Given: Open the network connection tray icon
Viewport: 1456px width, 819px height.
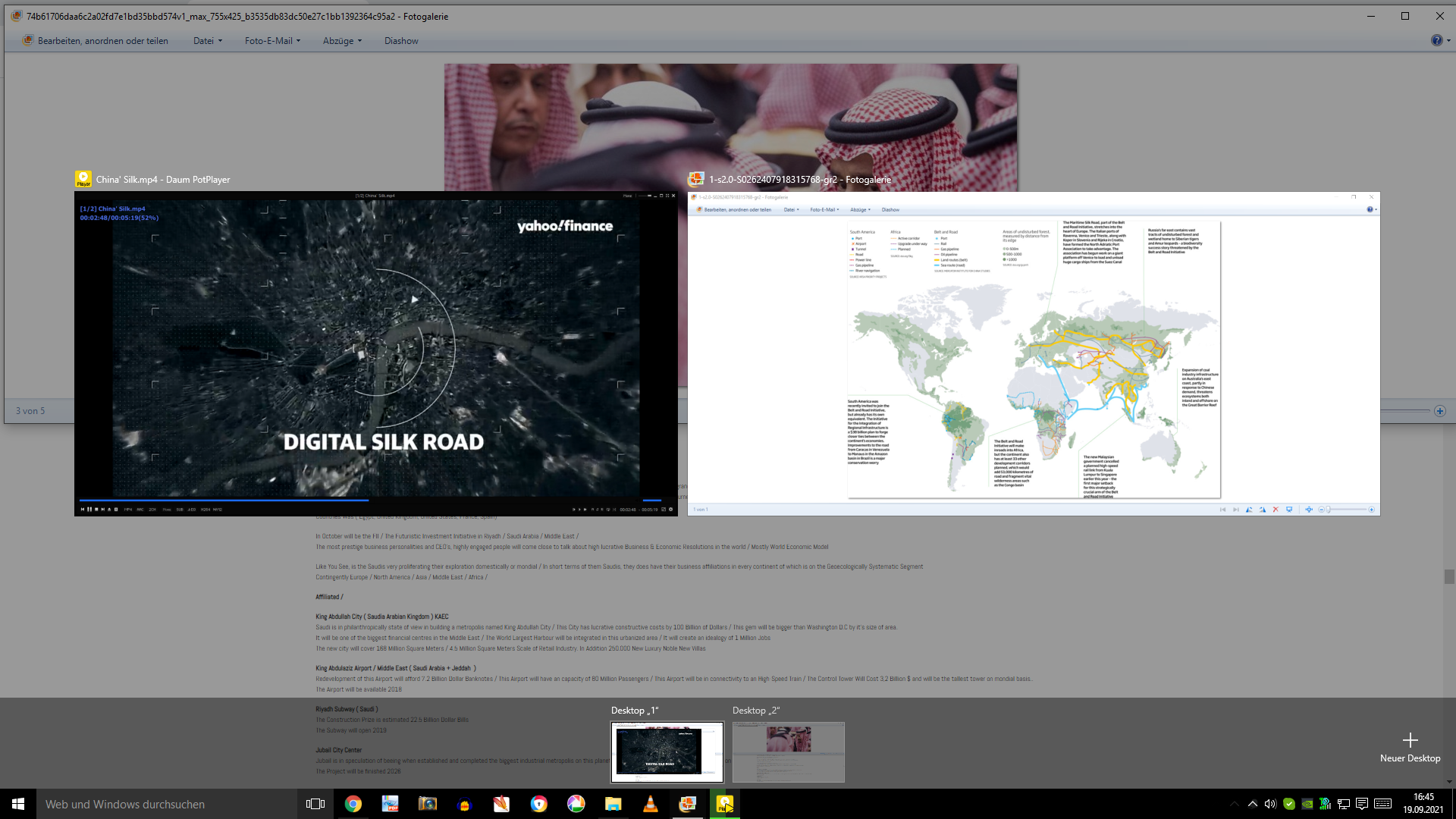Looking at the screenshot, I should [x=1343, y=804].
